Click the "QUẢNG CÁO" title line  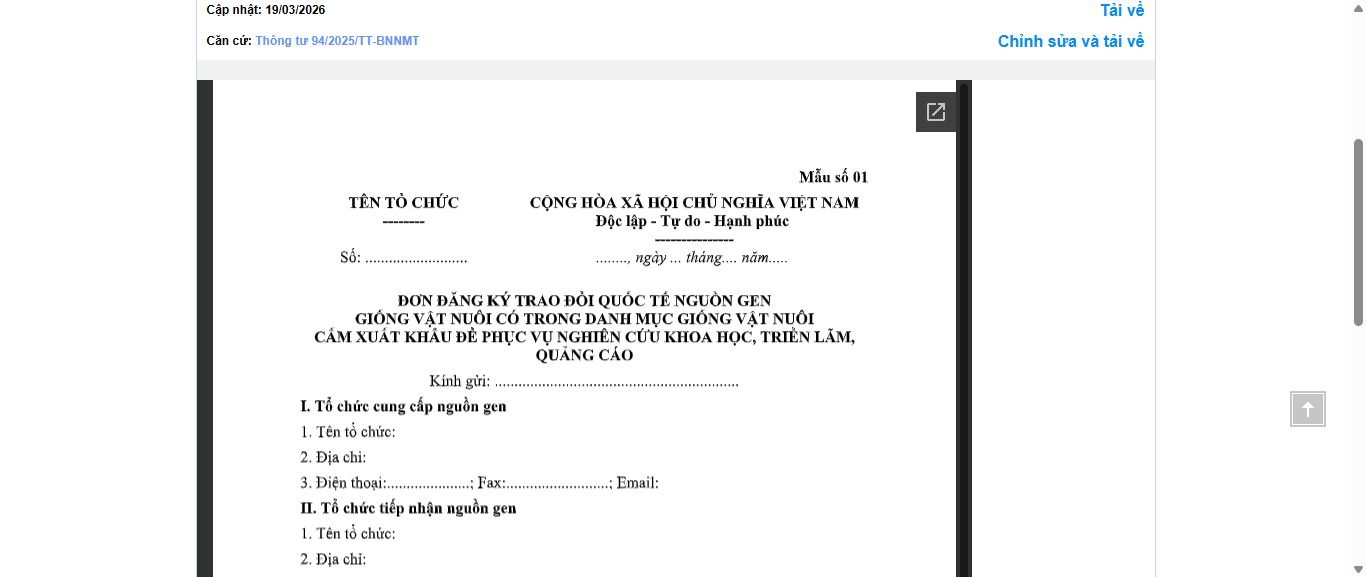(x=584, y=355)
